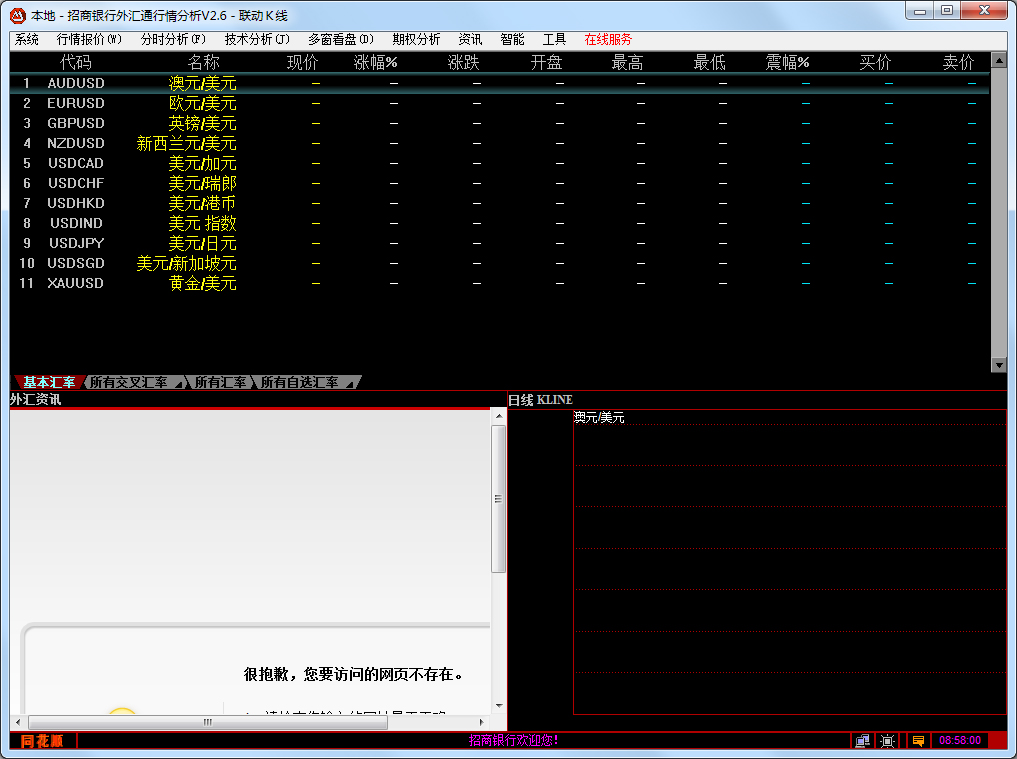This screenshot has height=759, width=1017.
Task: Click the China Merchants Bank title bar icon
Action: (18, 15)
